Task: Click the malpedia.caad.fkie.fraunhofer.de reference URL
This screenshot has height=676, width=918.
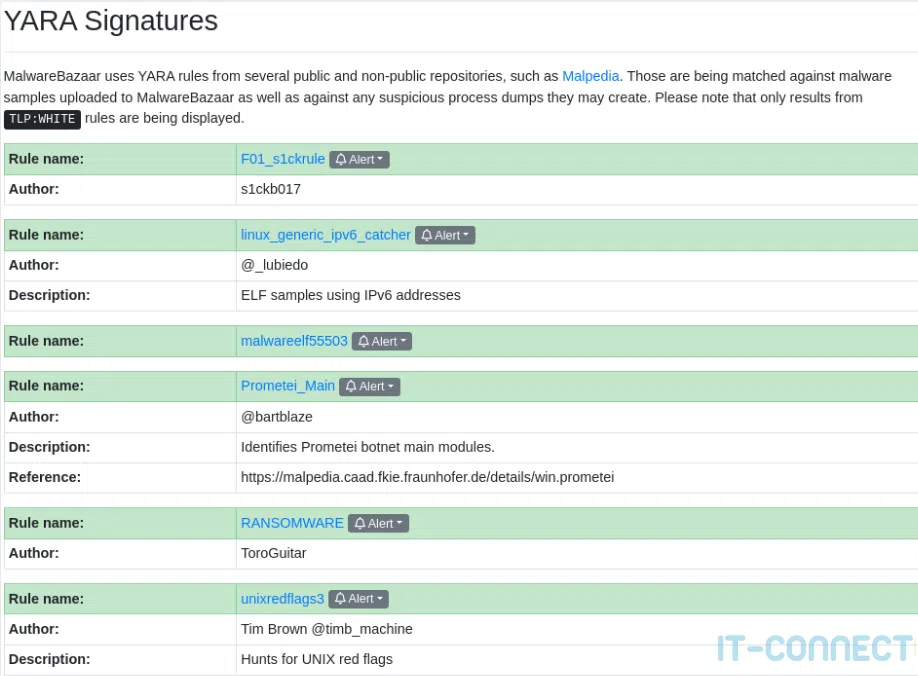Action: pos(427,478)
